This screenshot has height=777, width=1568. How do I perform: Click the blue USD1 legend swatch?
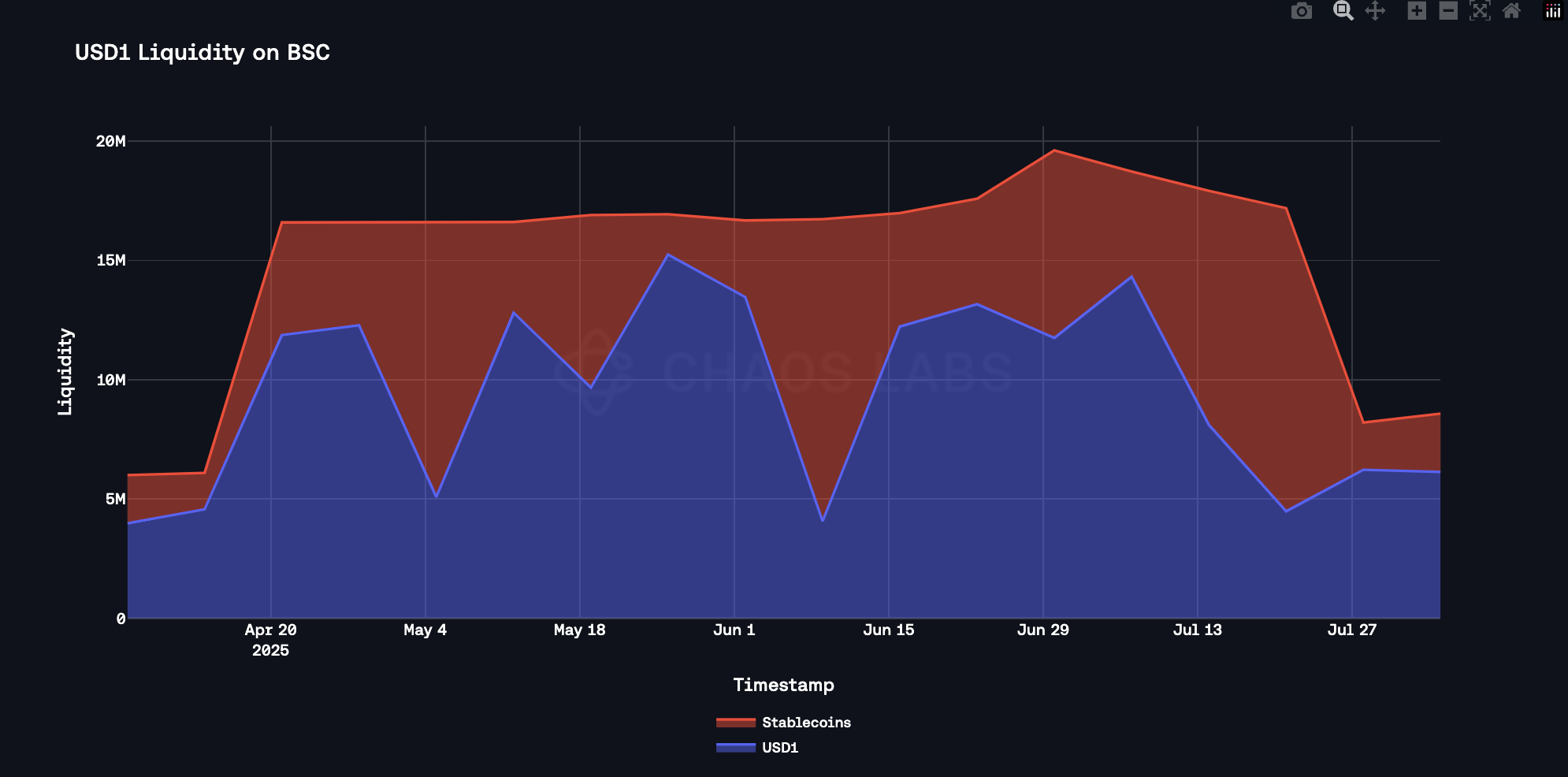pos(736,748)
